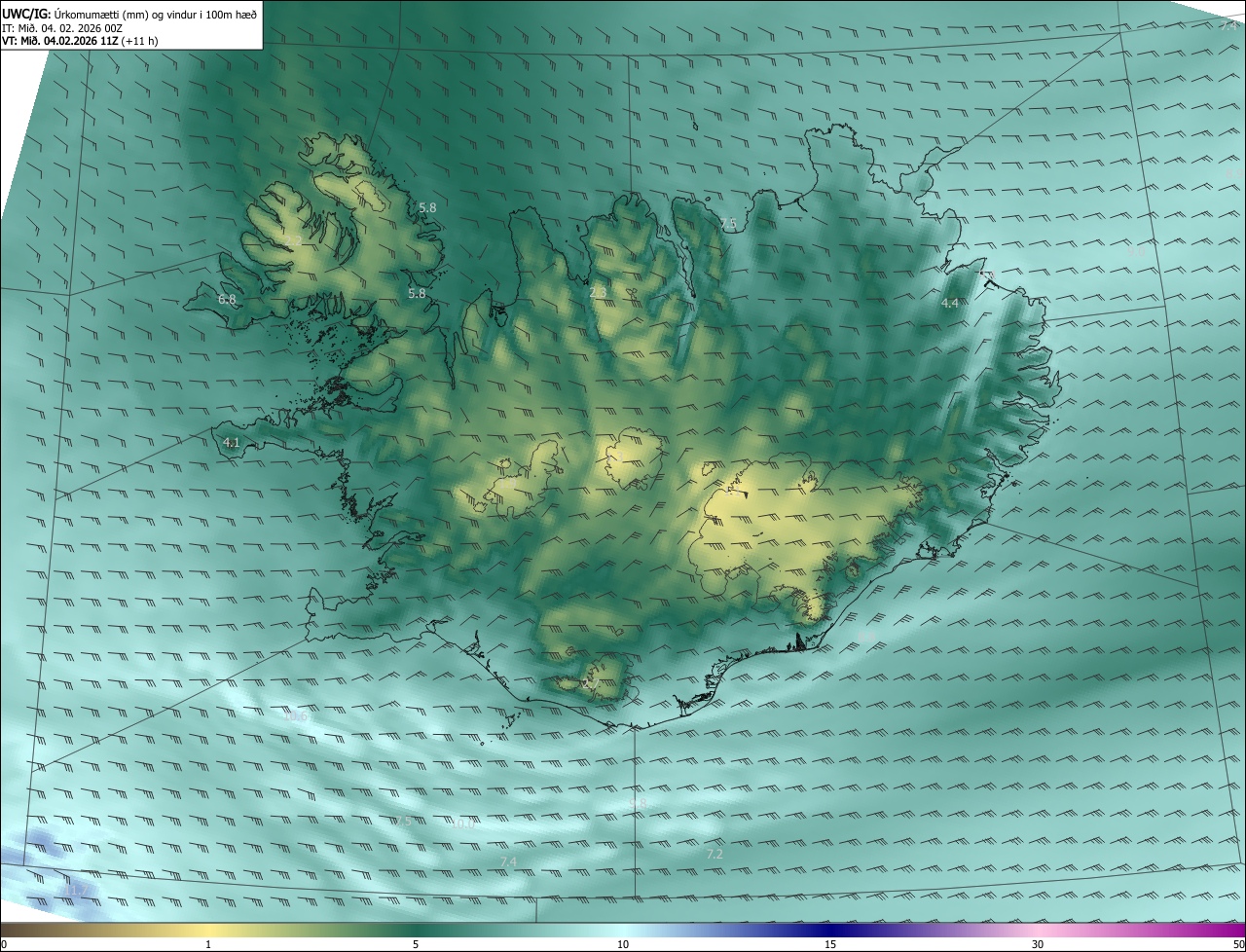Viewport: 1246px width, 952px height.
Task: Click the 1 label on the color scale
Action: point(208,944)
